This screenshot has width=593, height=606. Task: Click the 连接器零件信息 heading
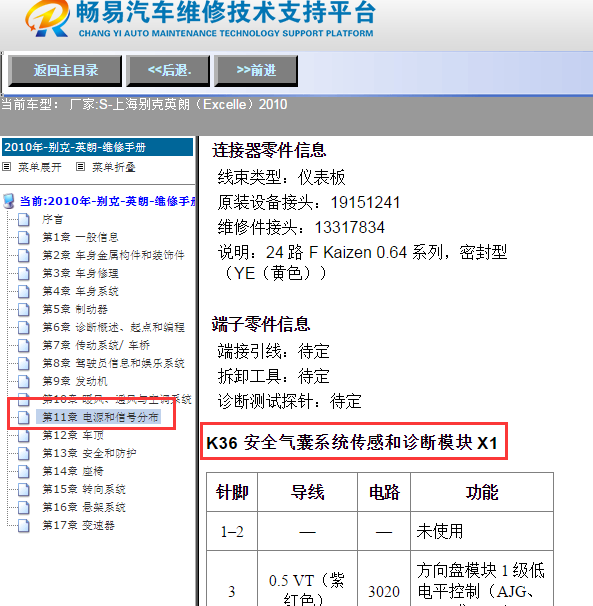[x=269, y=150]
